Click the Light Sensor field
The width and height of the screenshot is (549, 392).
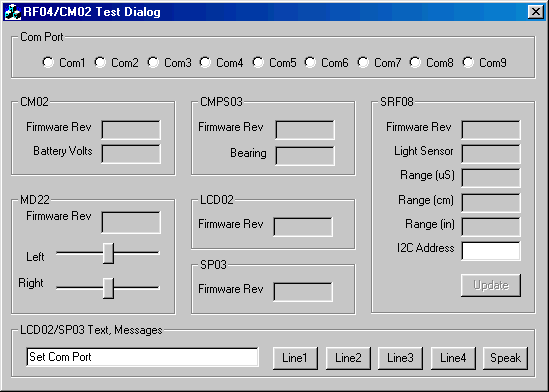[491, 154]
